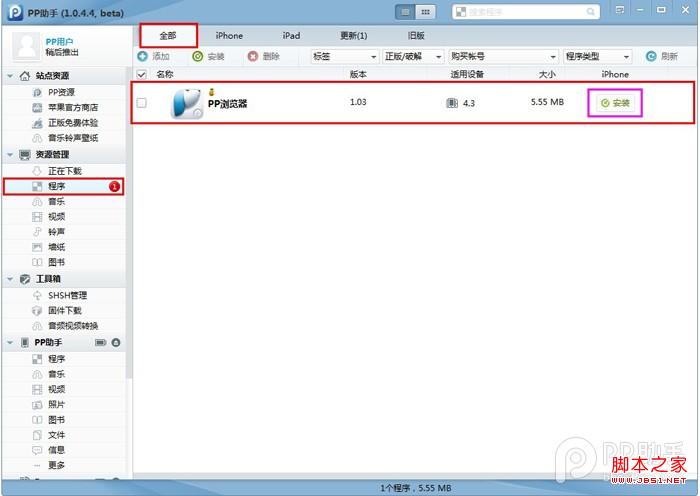Switch to the 旧版 tab
Viewport: 700px width, 496px height.
[x=416, y=36]
